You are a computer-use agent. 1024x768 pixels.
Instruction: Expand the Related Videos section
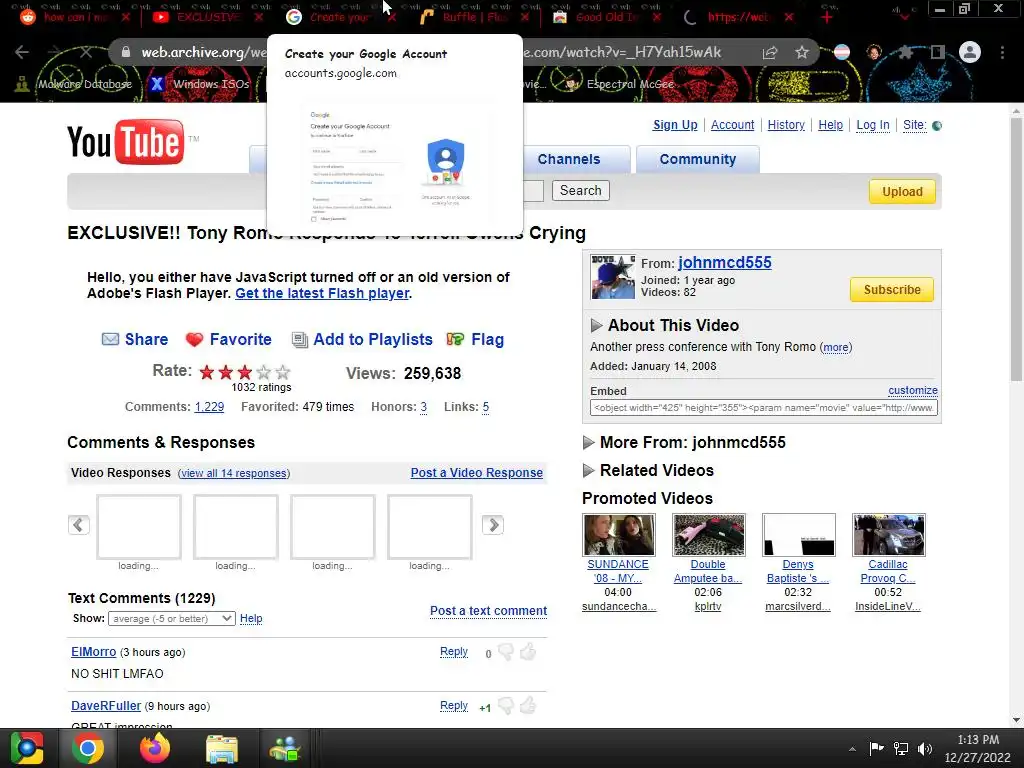[x=588, y=470]
